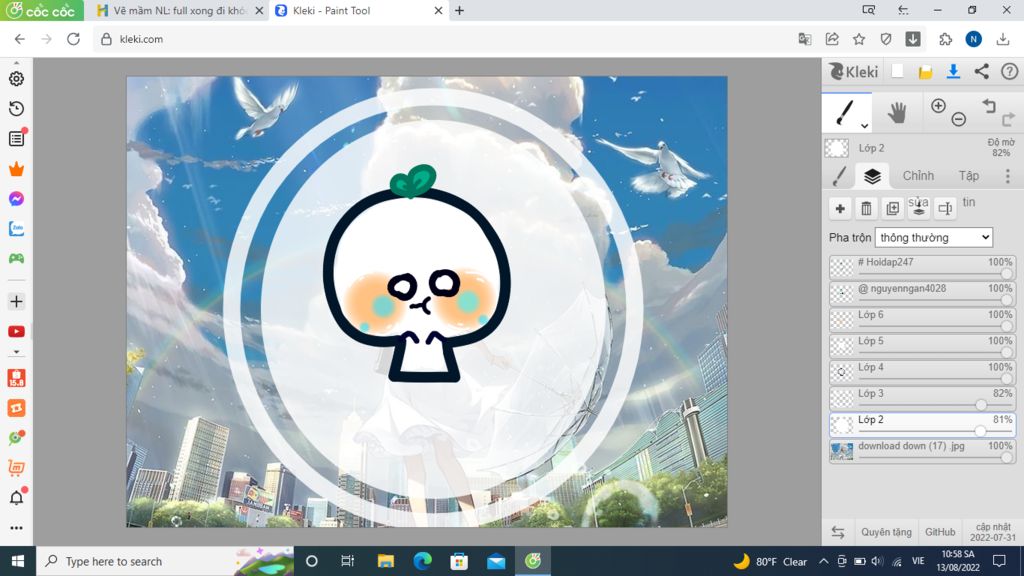Viewport: 1024px width, 576px height.
Task: Click the kleki.com address bar
Action: (x=444, y=39)
